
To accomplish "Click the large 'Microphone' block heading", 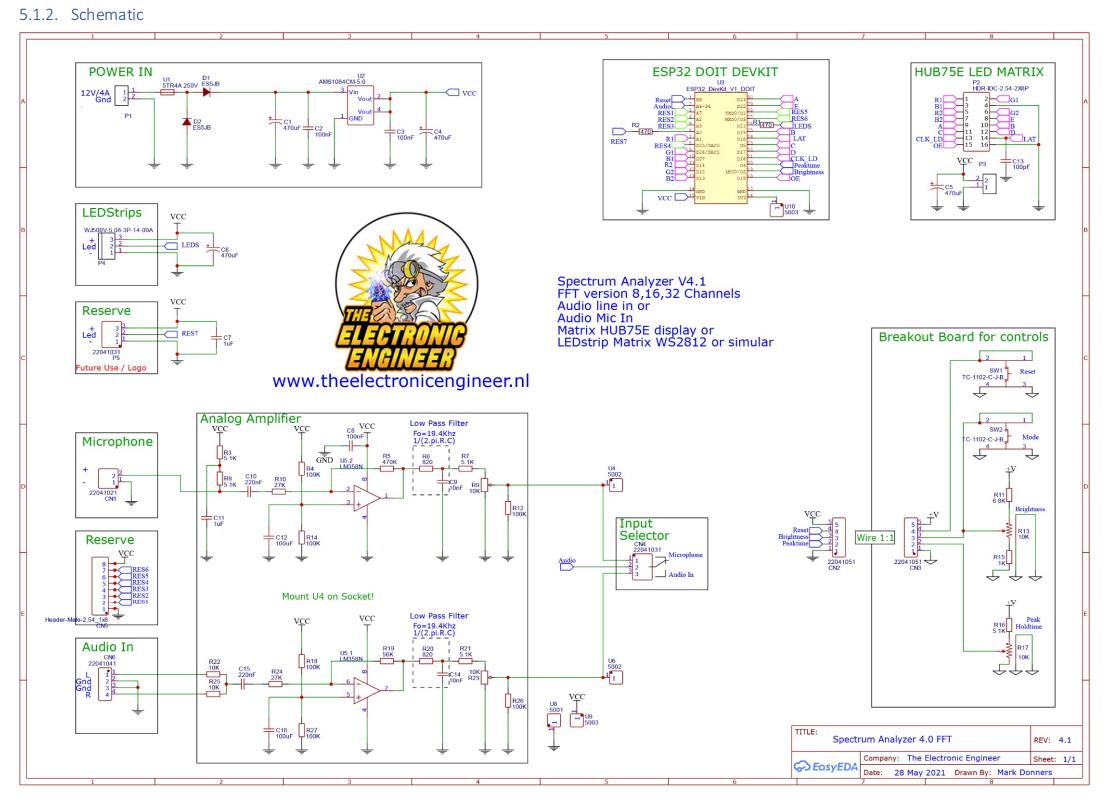I will pos(117,442).
